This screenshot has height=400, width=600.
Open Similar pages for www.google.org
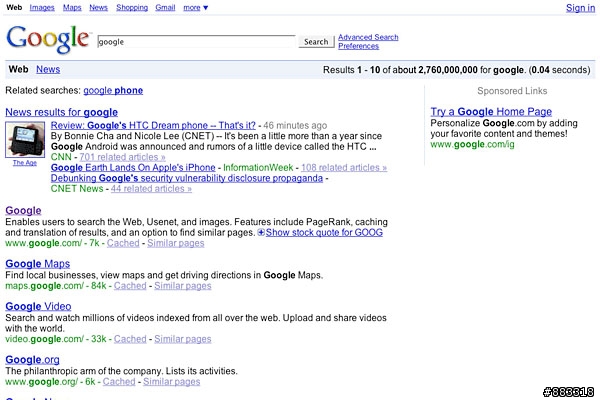(172, 382)
